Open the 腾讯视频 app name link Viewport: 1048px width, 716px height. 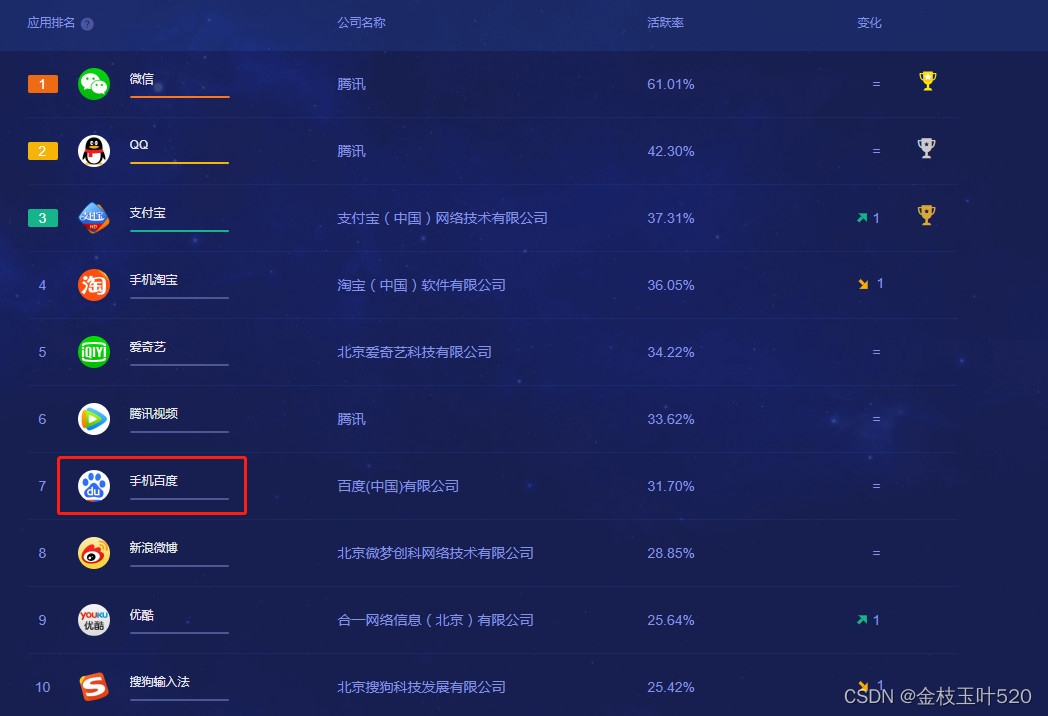tap(153, 414)
